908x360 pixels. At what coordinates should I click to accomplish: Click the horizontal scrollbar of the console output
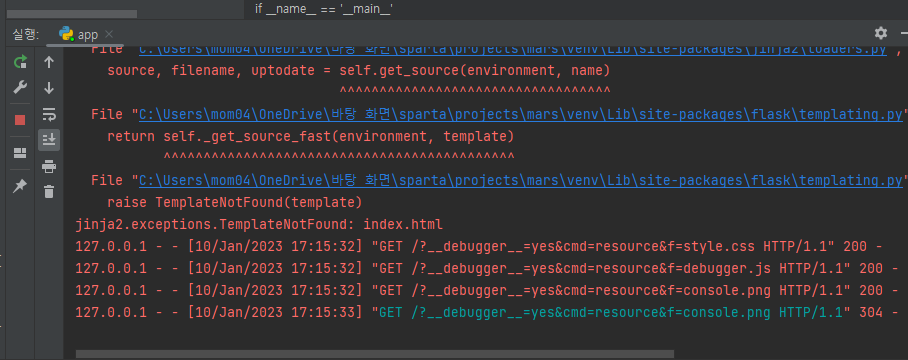tap(375, 354)
